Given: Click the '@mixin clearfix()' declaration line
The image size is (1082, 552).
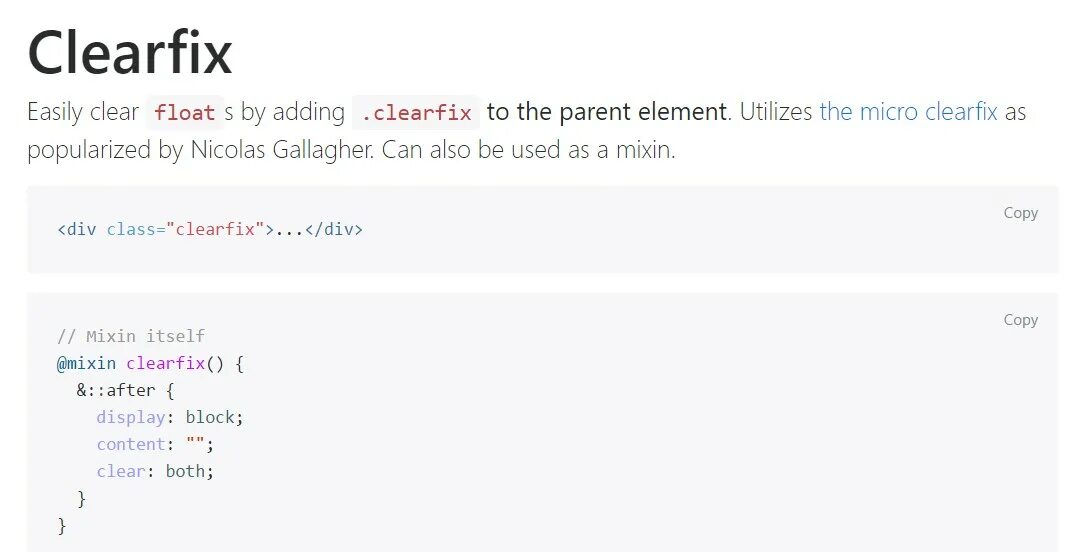Looking at the screenshot, I should tap(150, 364).
